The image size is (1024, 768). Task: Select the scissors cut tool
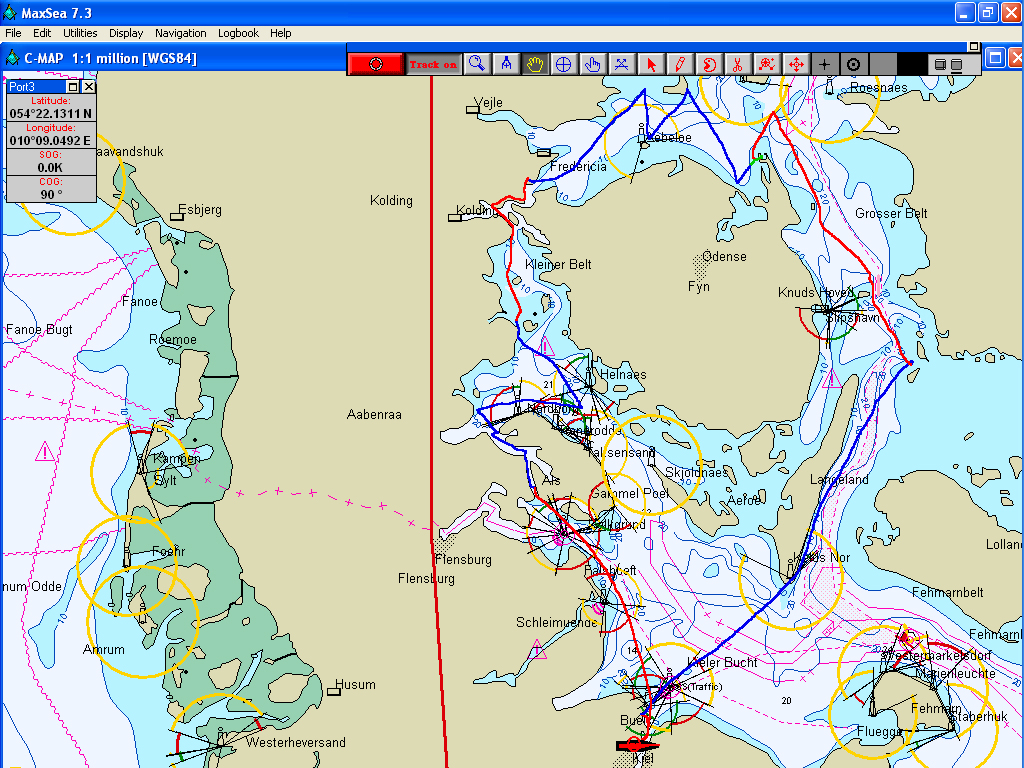[737, 64]
